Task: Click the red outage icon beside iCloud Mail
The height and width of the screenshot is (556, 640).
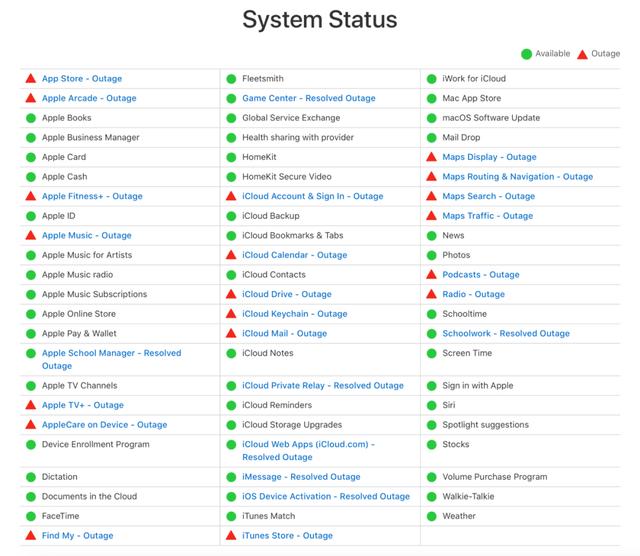Action: point(231,334)
